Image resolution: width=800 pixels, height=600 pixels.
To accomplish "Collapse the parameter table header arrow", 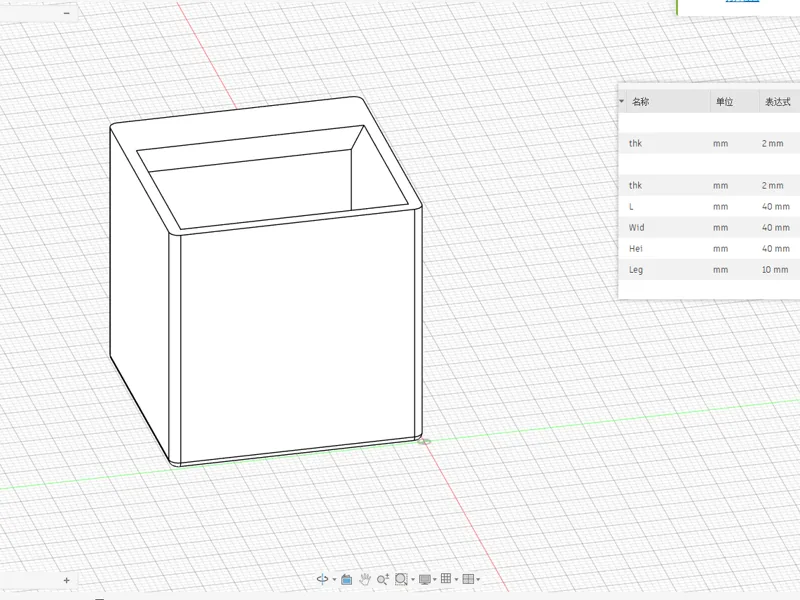I will tap(621, 102).
